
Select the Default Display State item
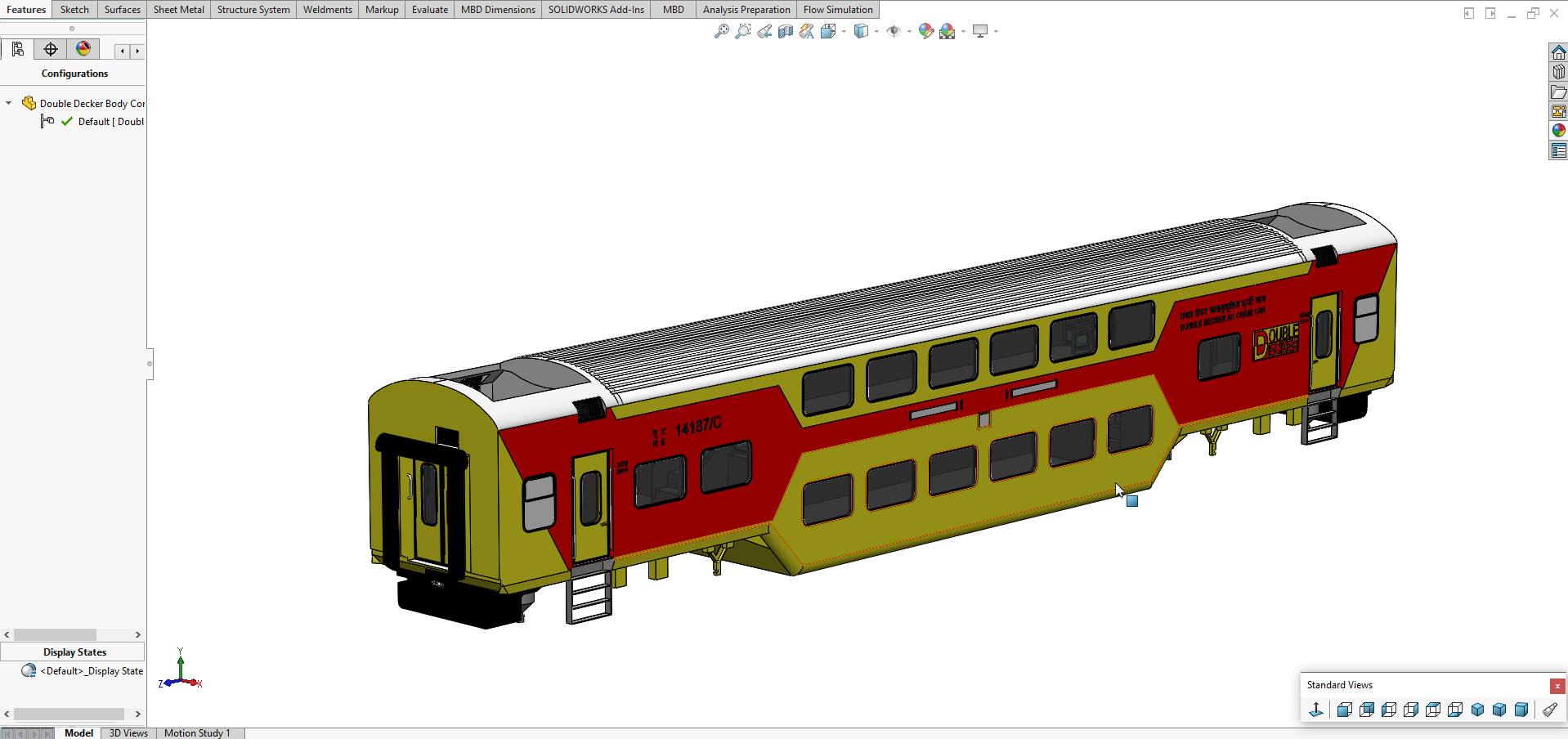pos(92,671)
